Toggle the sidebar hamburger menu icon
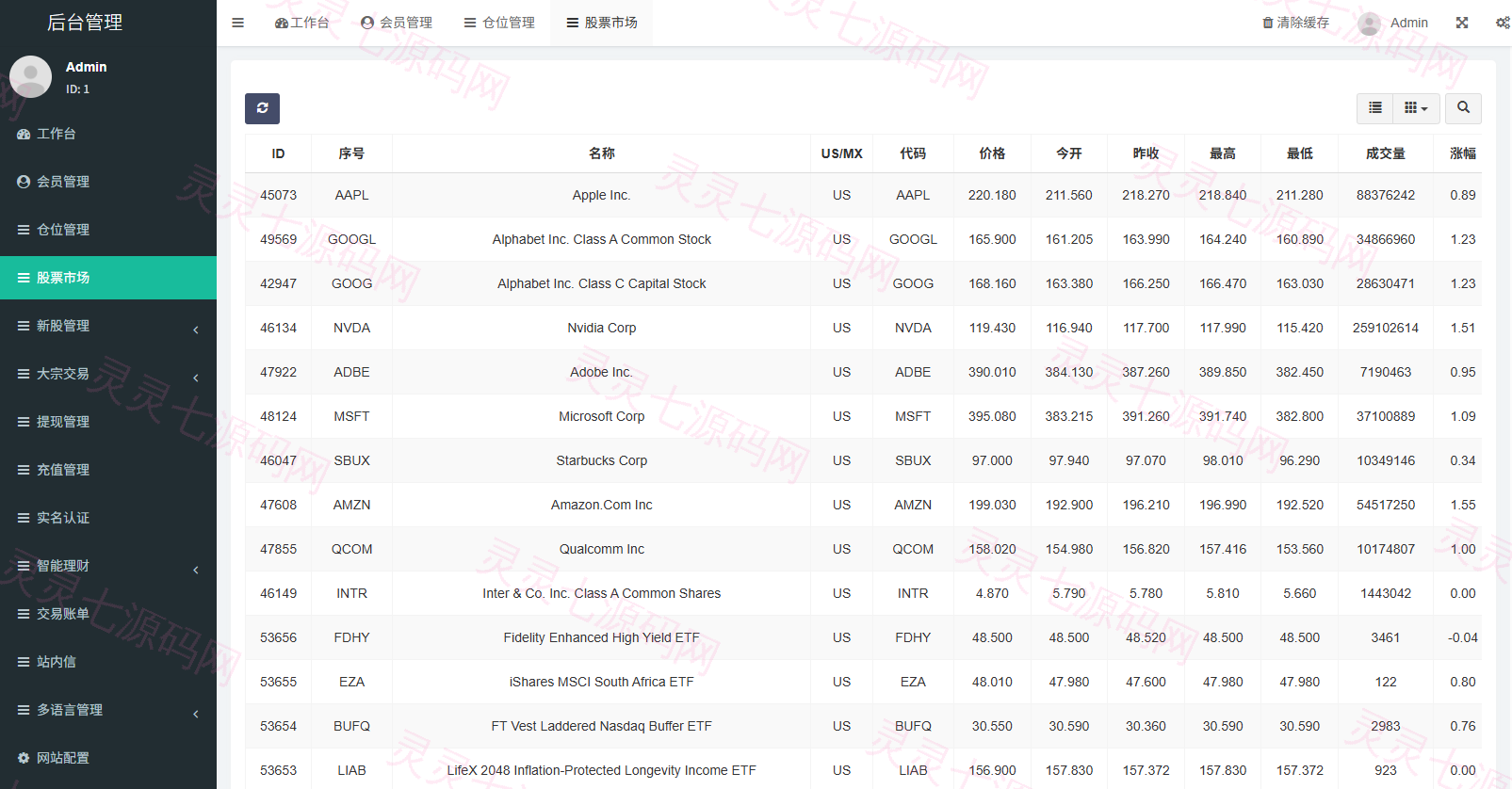This screenshot has width=1512, height=789. point(238,23)
